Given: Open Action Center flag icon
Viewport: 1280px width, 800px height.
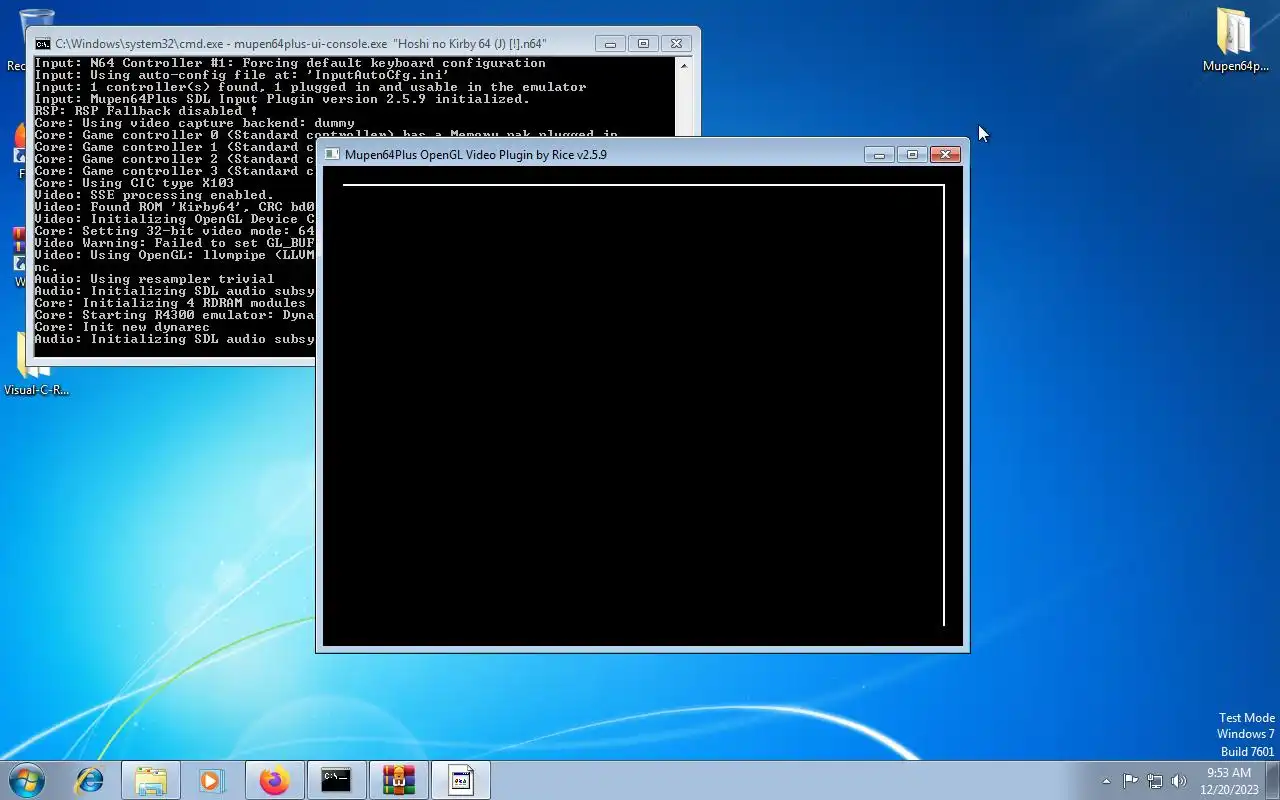Looking at the screenshot, I should tap(1130, 781).
